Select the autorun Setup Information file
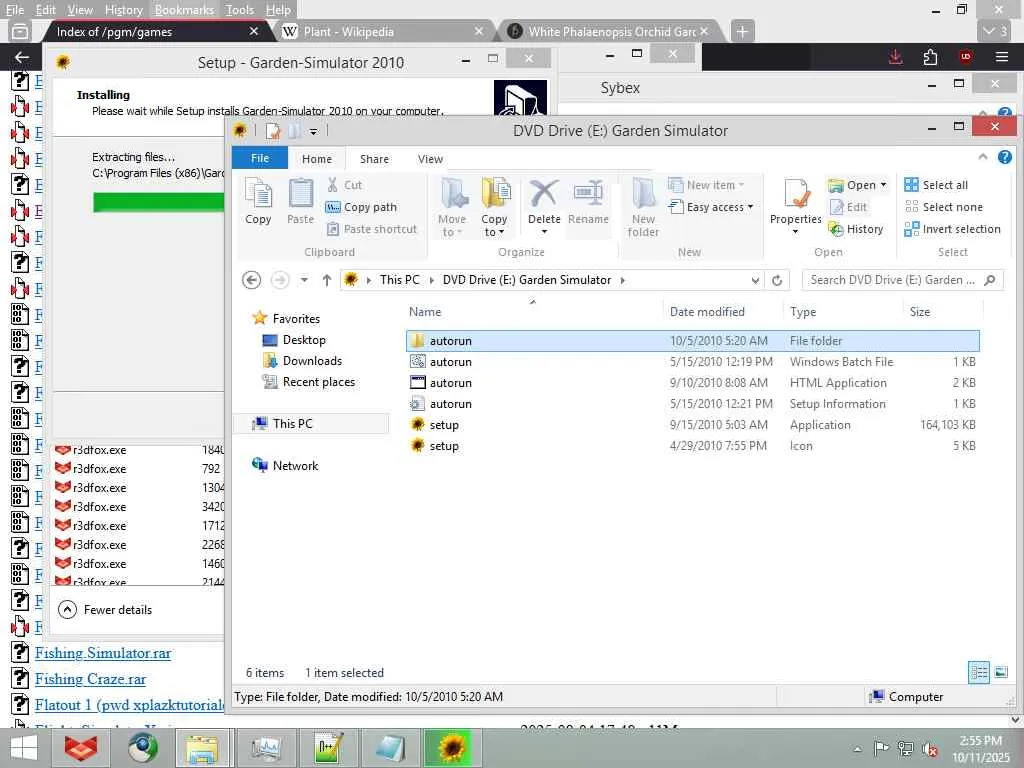The width and height of the screenshot is (1024, 768). tap(692, 404)
